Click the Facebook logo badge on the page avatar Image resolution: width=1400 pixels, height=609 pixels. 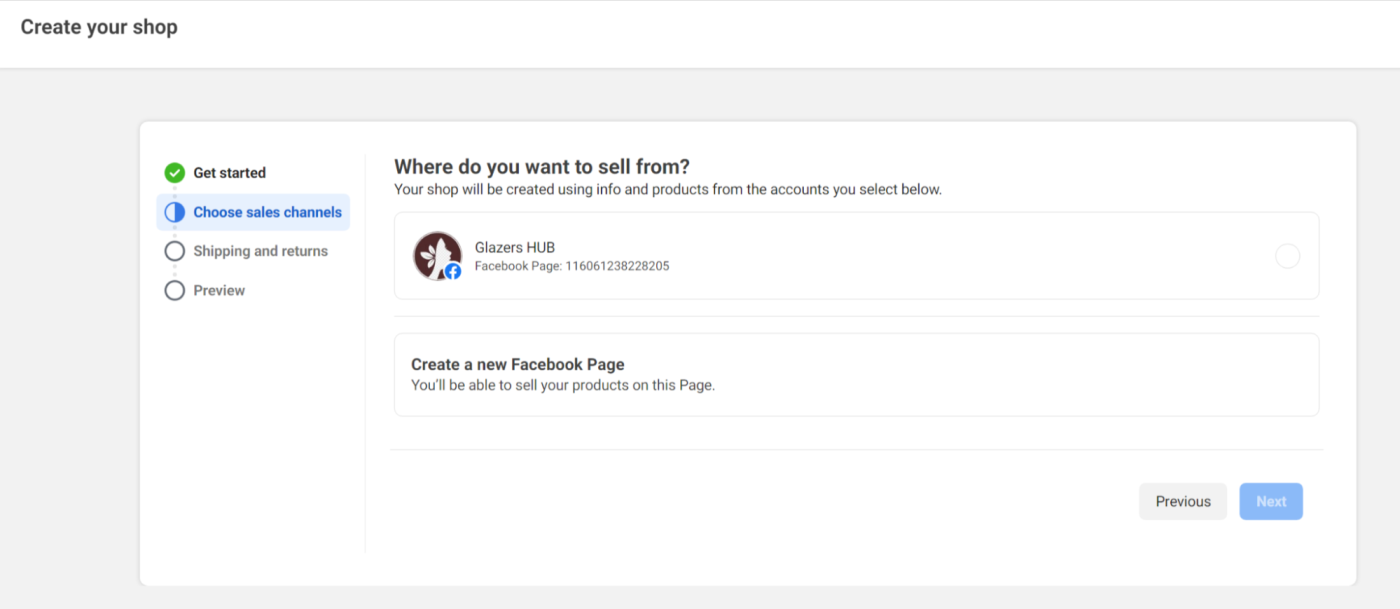[452, 271]
